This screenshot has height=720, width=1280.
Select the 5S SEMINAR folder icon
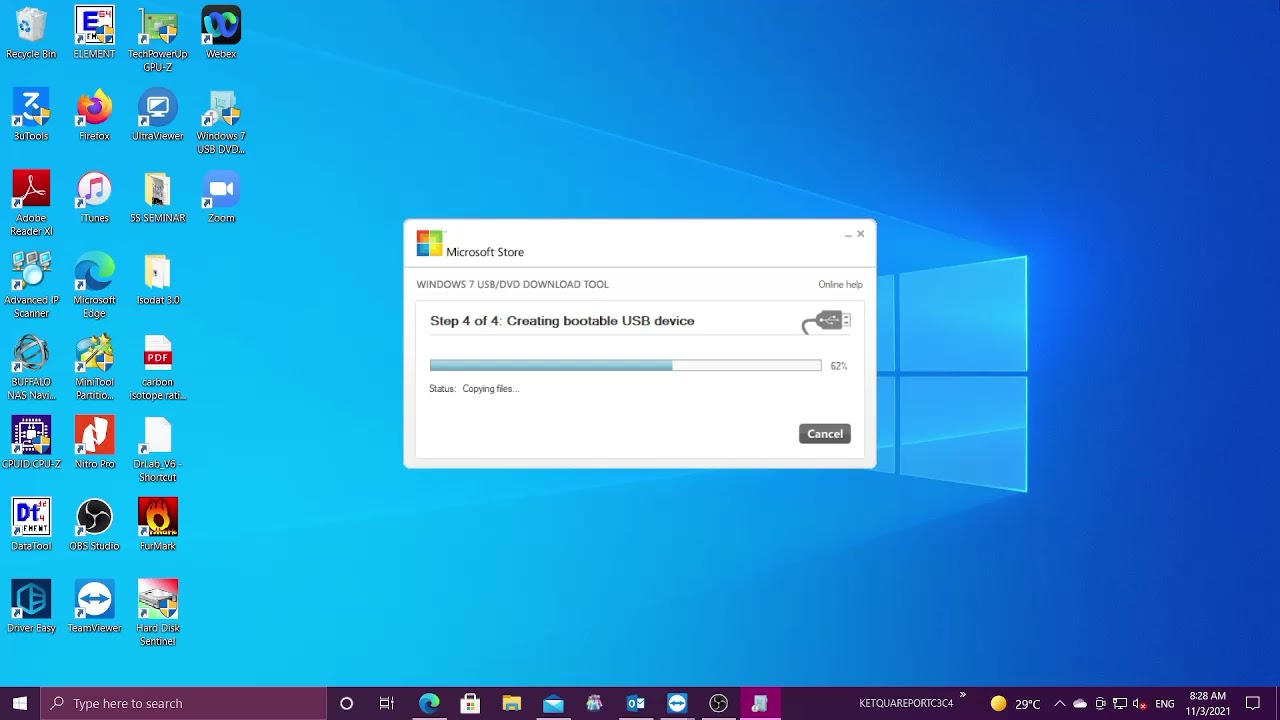tap(158, 197)
